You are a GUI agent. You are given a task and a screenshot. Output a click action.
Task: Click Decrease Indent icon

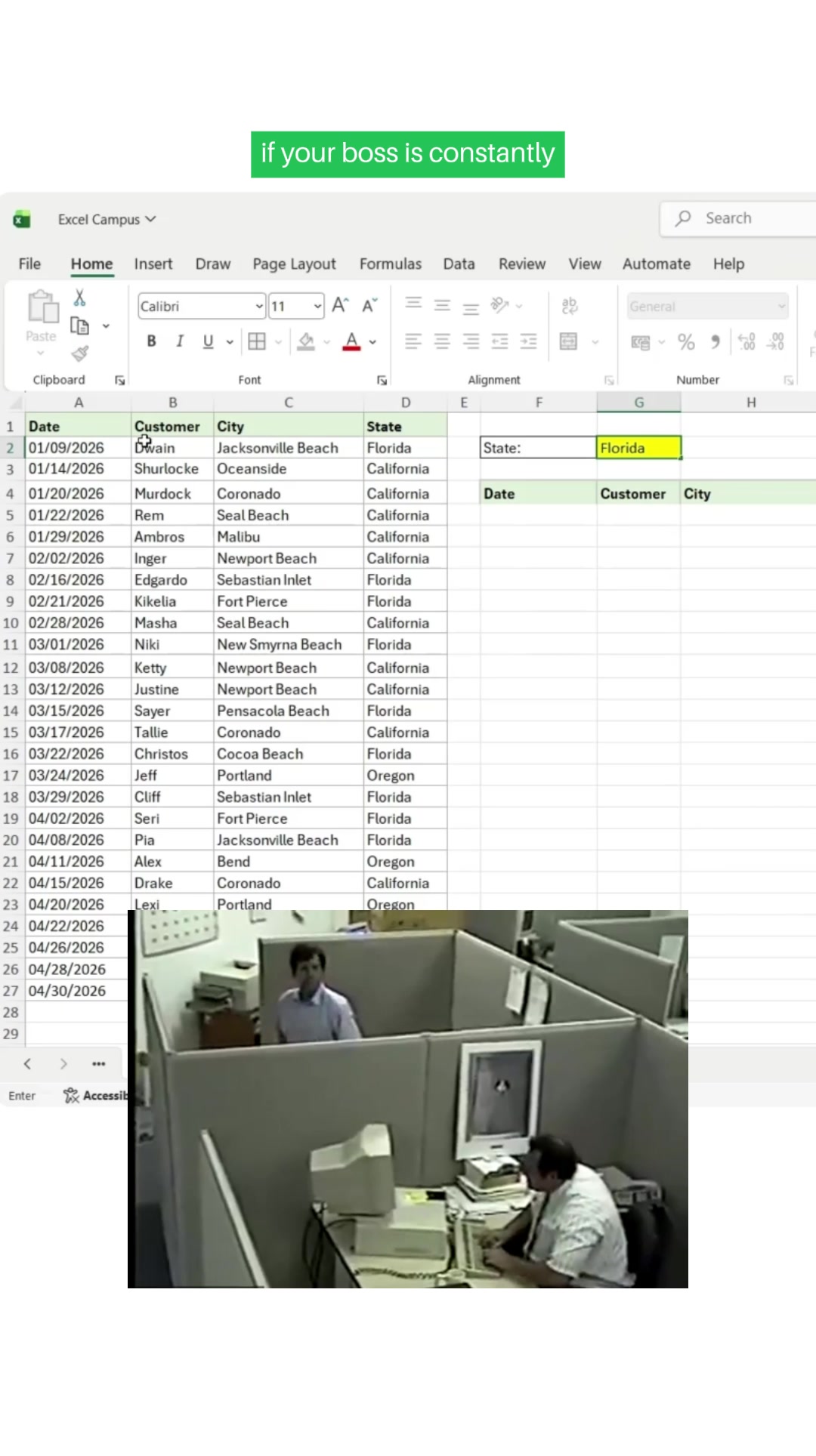click(499, 341)
